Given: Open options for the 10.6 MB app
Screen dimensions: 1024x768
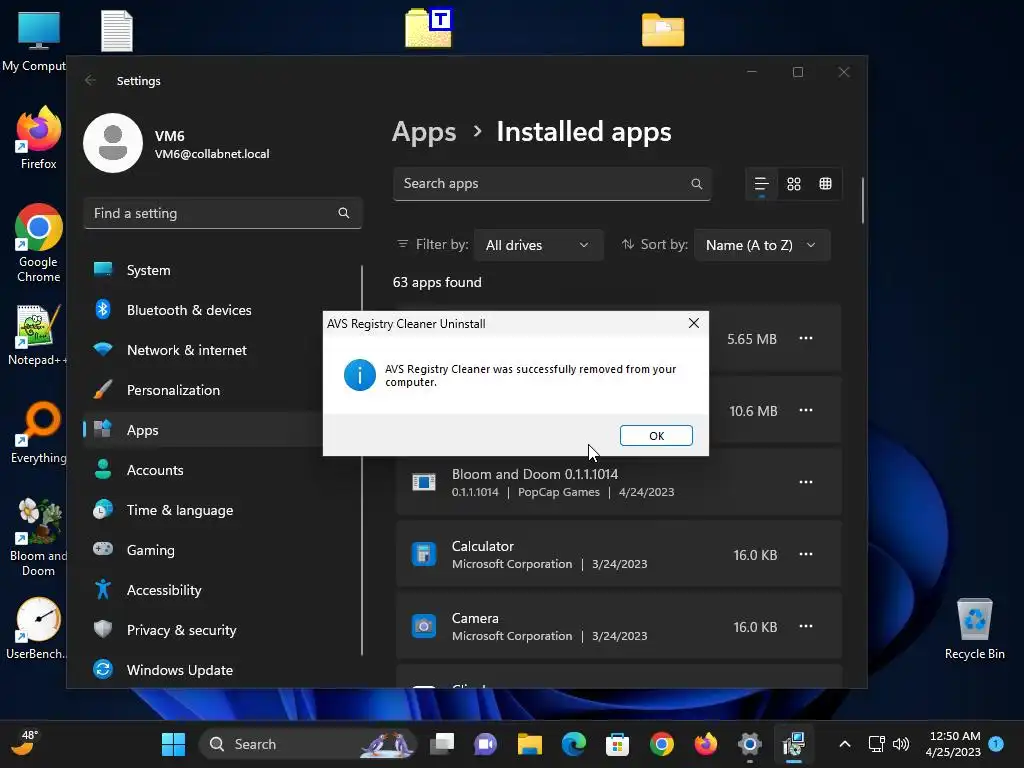Looking at the screenshot, I should (806, 410).
